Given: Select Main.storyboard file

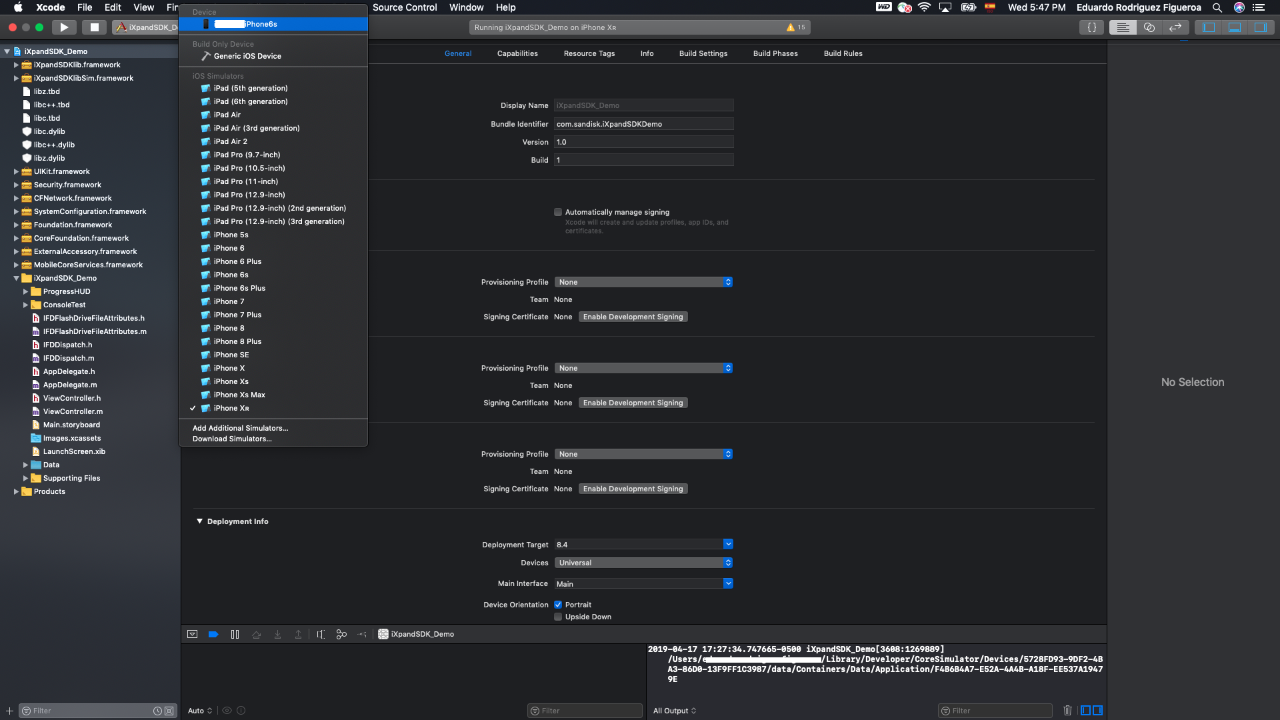Looking at the screenshot, I should click(71, 424).
